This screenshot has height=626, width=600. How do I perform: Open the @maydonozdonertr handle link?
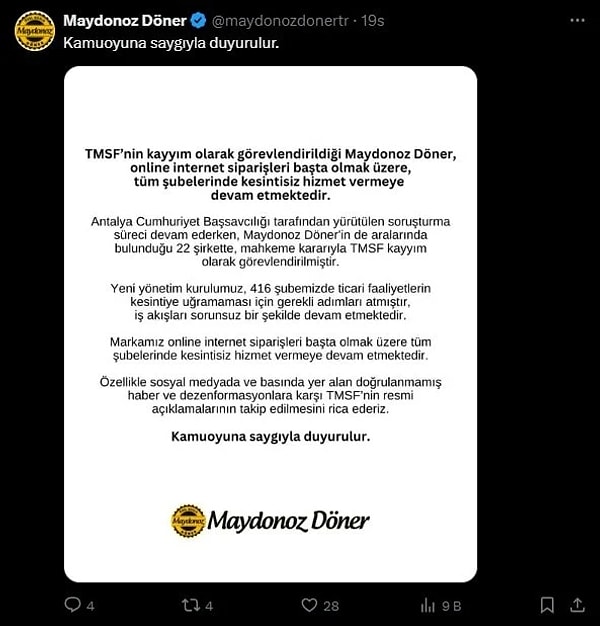280,21
